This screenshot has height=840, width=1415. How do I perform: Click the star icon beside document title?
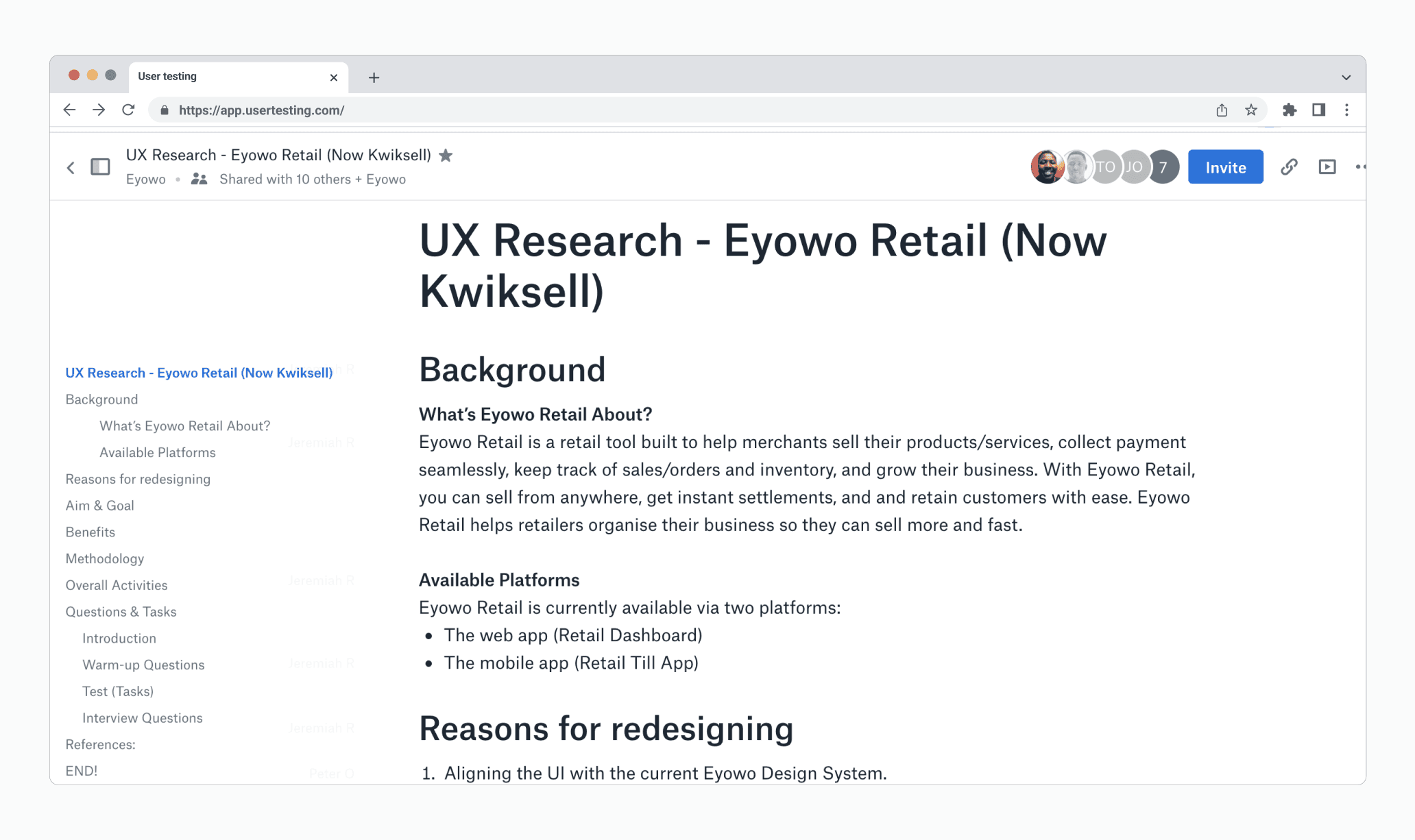[446, 156]
